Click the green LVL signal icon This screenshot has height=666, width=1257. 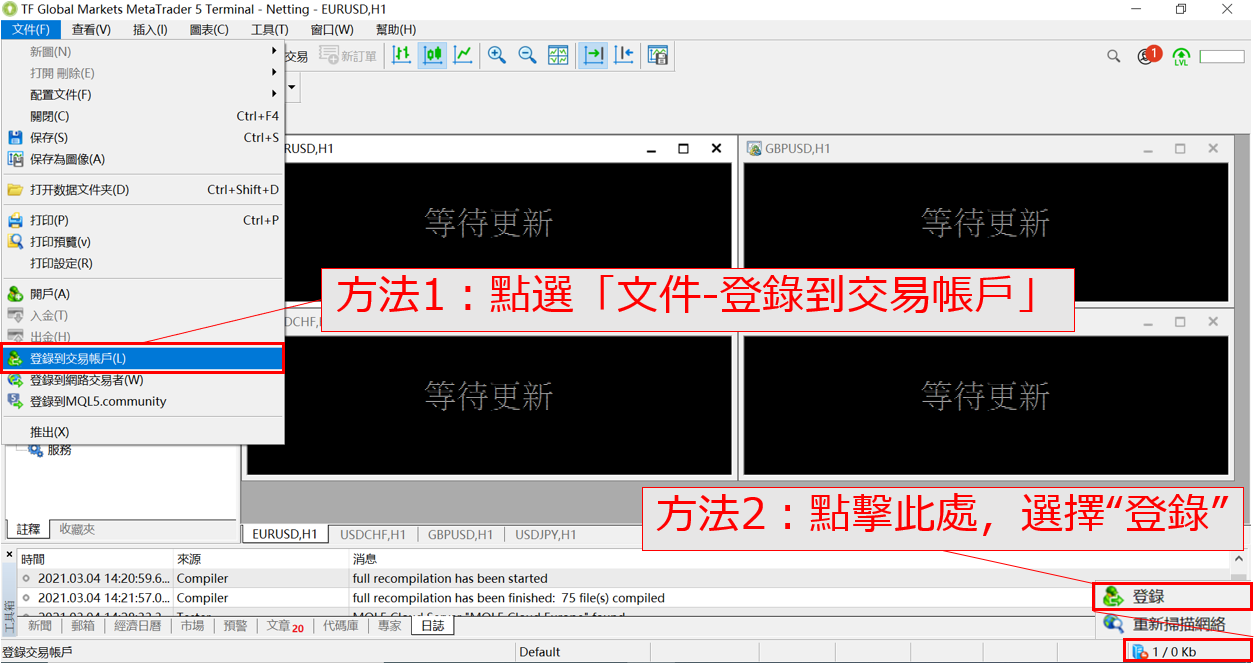click(x=1181, y=57)
